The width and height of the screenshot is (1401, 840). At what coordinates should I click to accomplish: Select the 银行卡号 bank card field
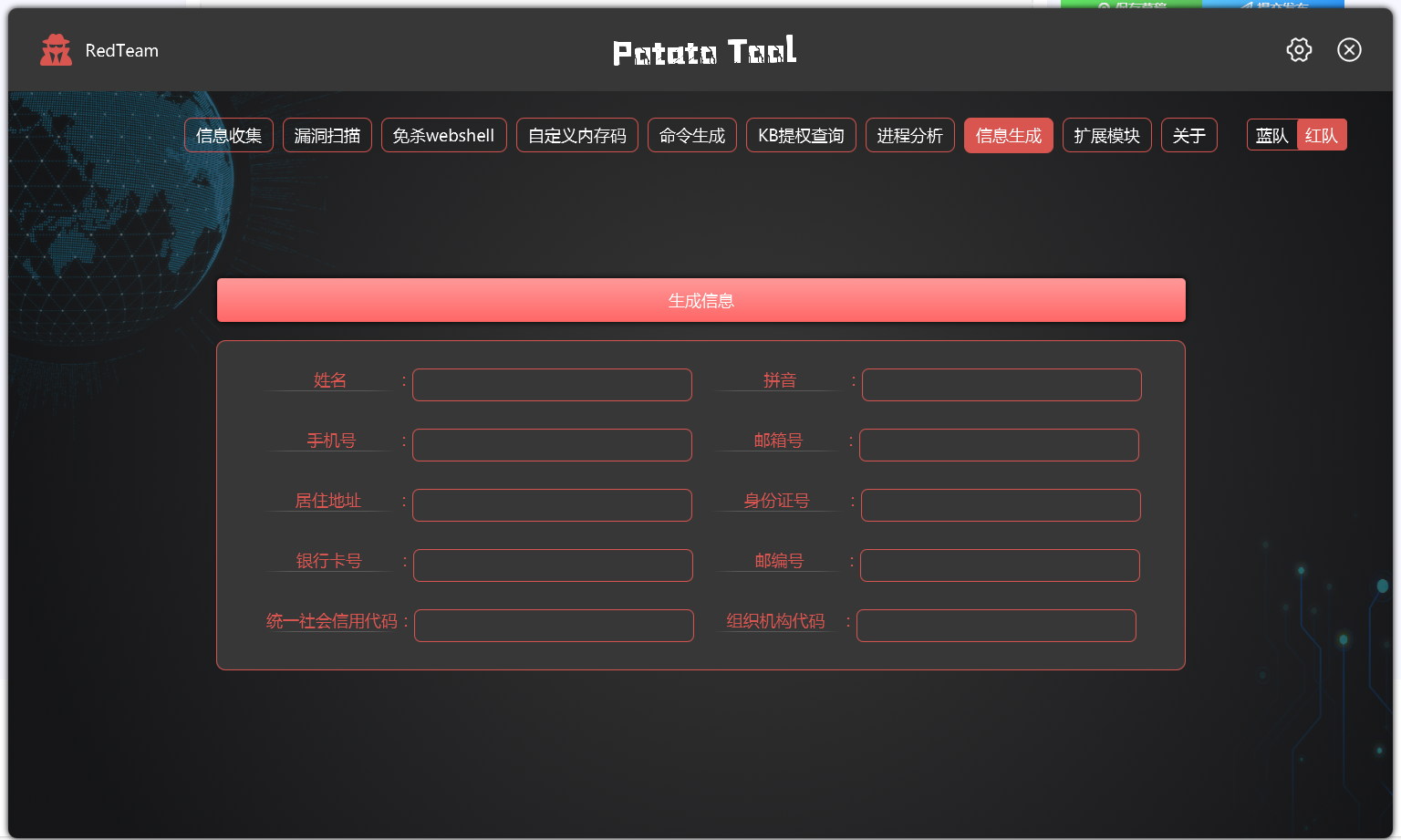click(x=553, y=565)
